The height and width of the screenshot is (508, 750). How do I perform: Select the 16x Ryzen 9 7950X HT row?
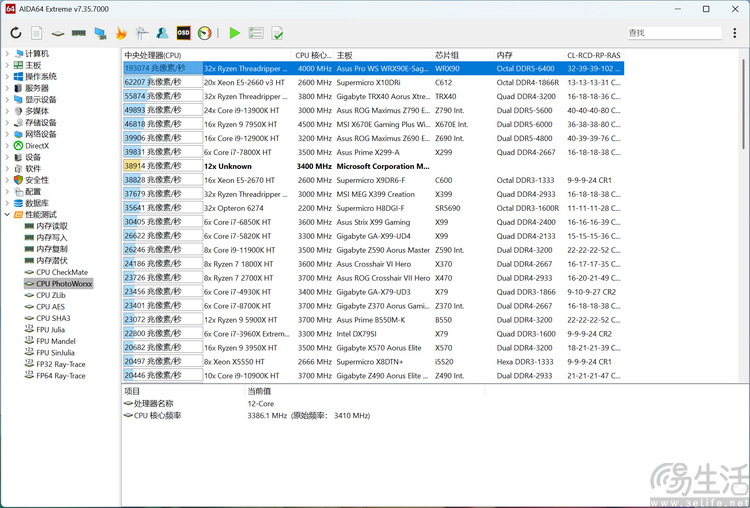tap(373, 124)
